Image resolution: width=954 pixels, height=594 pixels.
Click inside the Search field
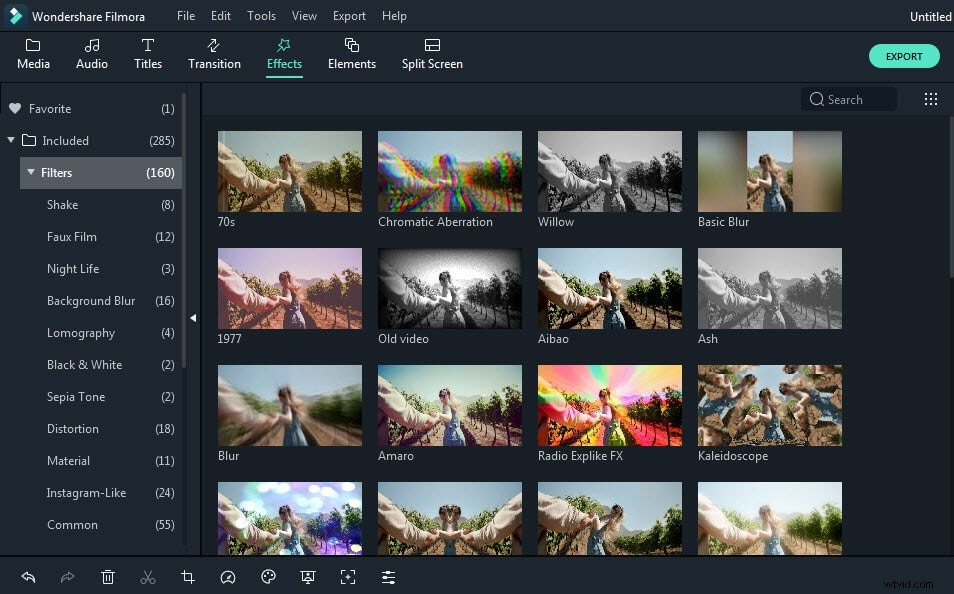(x=850, y=99)
